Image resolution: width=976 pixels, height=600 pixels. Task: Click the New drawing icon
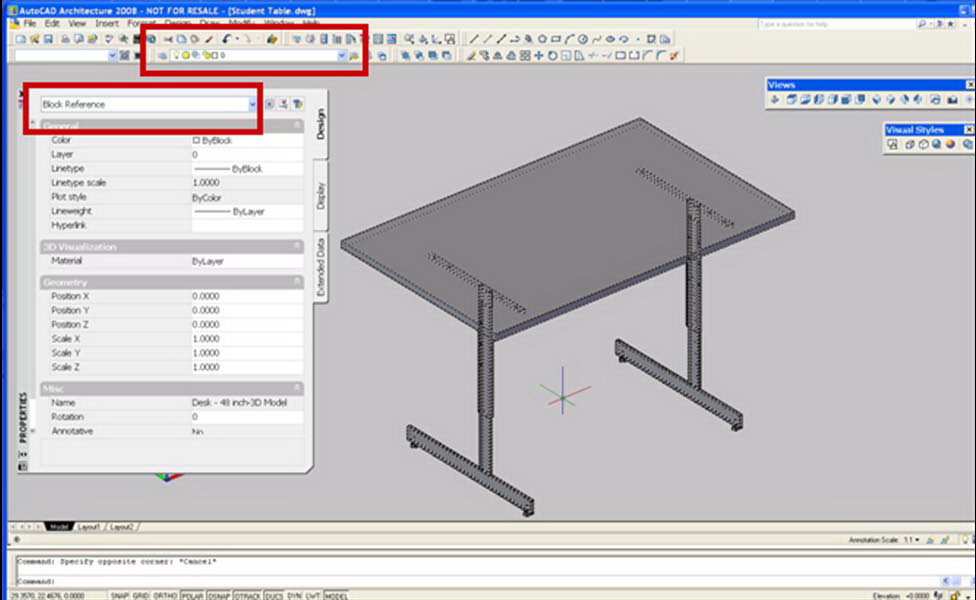tap(21, 39)
